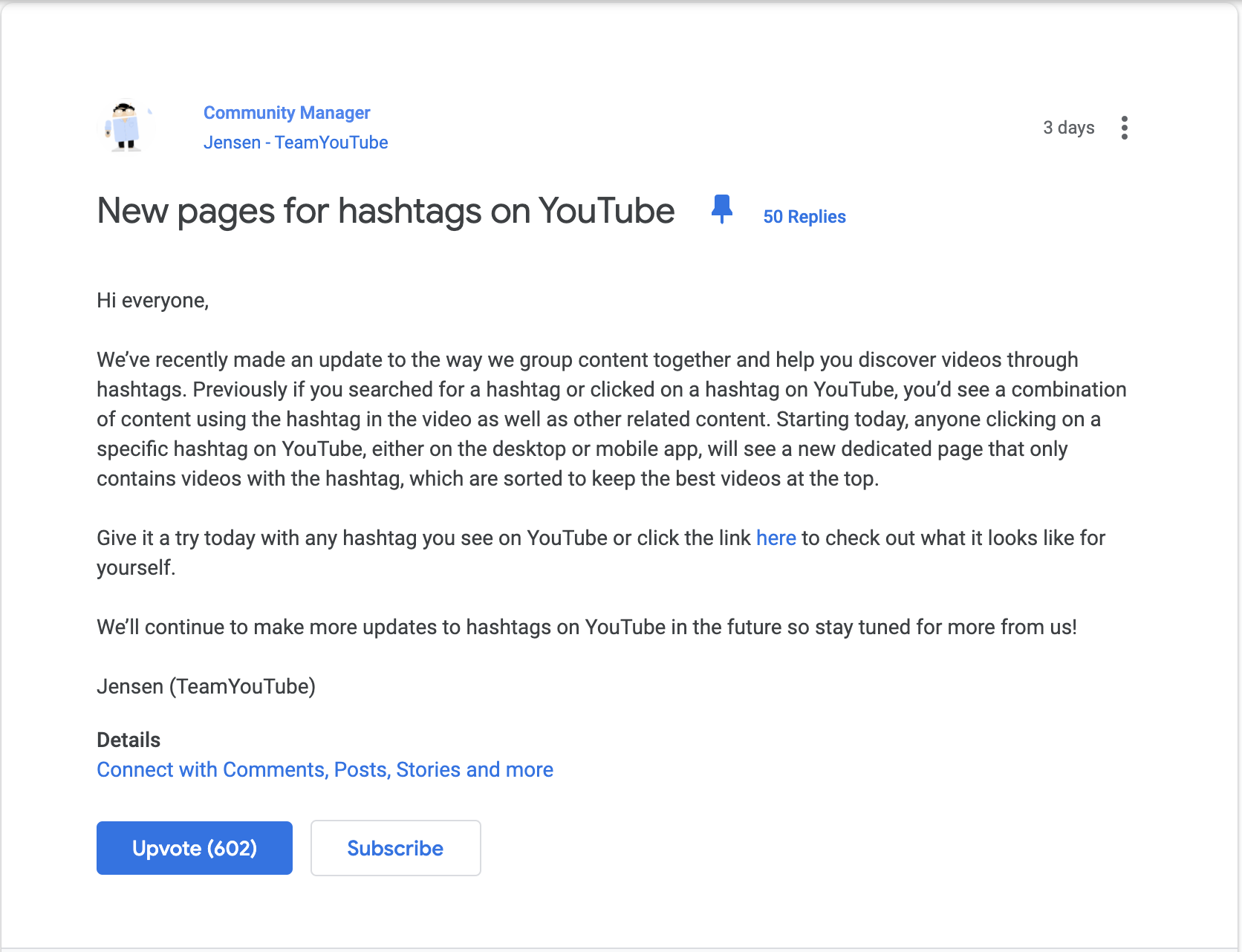Click Jensen's android avatar image
The height and width of the screenshot is (952, 1242).
click(126, 126)
